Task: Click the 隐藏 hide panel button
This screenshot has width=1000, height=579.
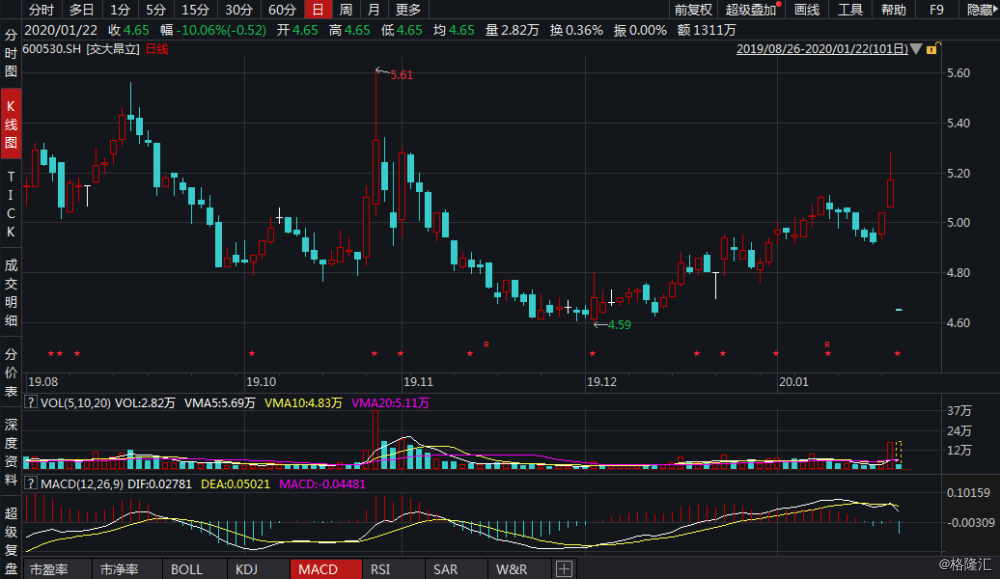Action: [x=981, y=10]
